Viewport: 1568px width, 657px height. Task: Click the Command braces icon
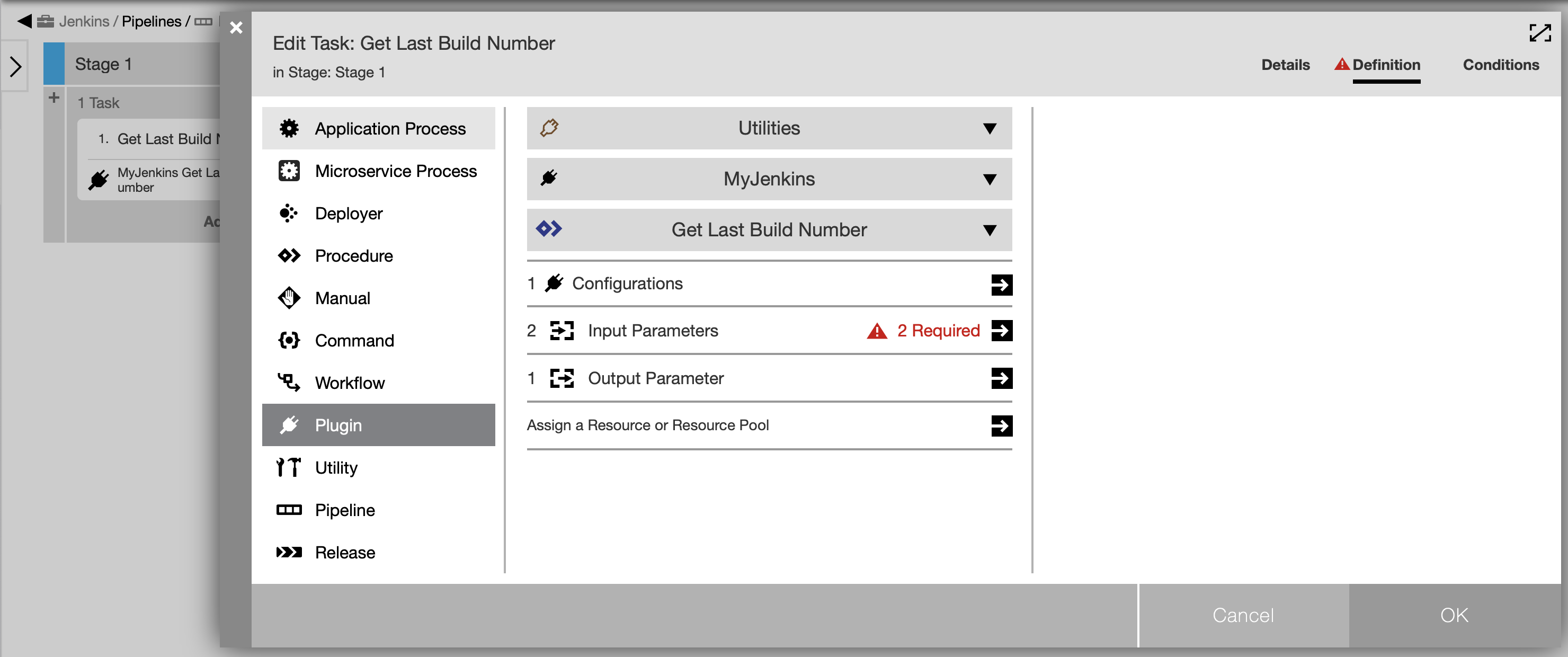click(289, 340)
